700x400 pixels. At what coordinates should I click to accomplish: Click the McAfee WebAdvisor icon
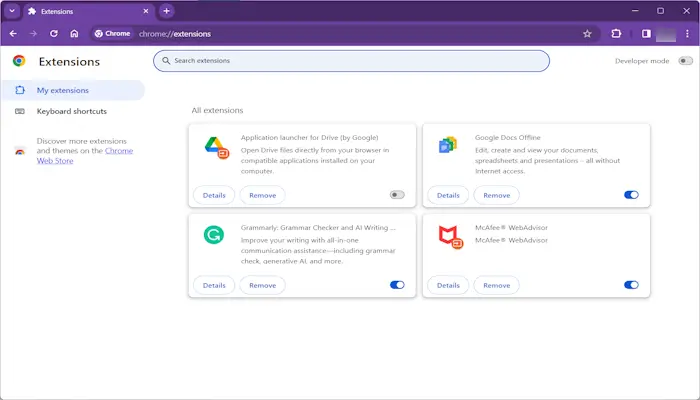tap(450, 238)
